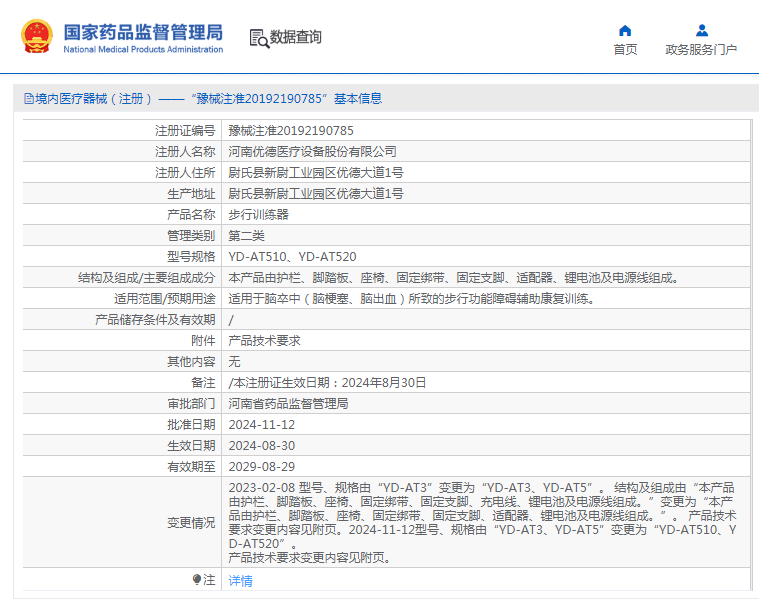Select model spec YD-AT510、YD-AT520
759x600 pixels.
tap(292, 256)
